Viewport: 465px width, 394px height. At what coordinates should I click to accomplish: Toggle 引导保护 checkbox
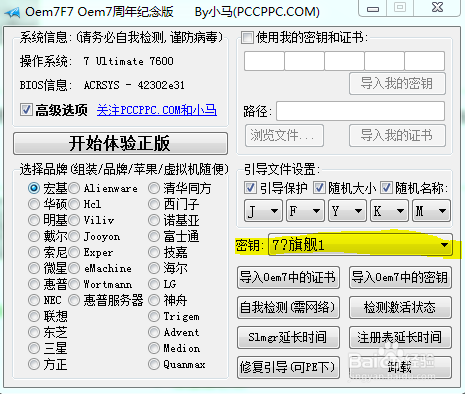(x=250, y=188)
